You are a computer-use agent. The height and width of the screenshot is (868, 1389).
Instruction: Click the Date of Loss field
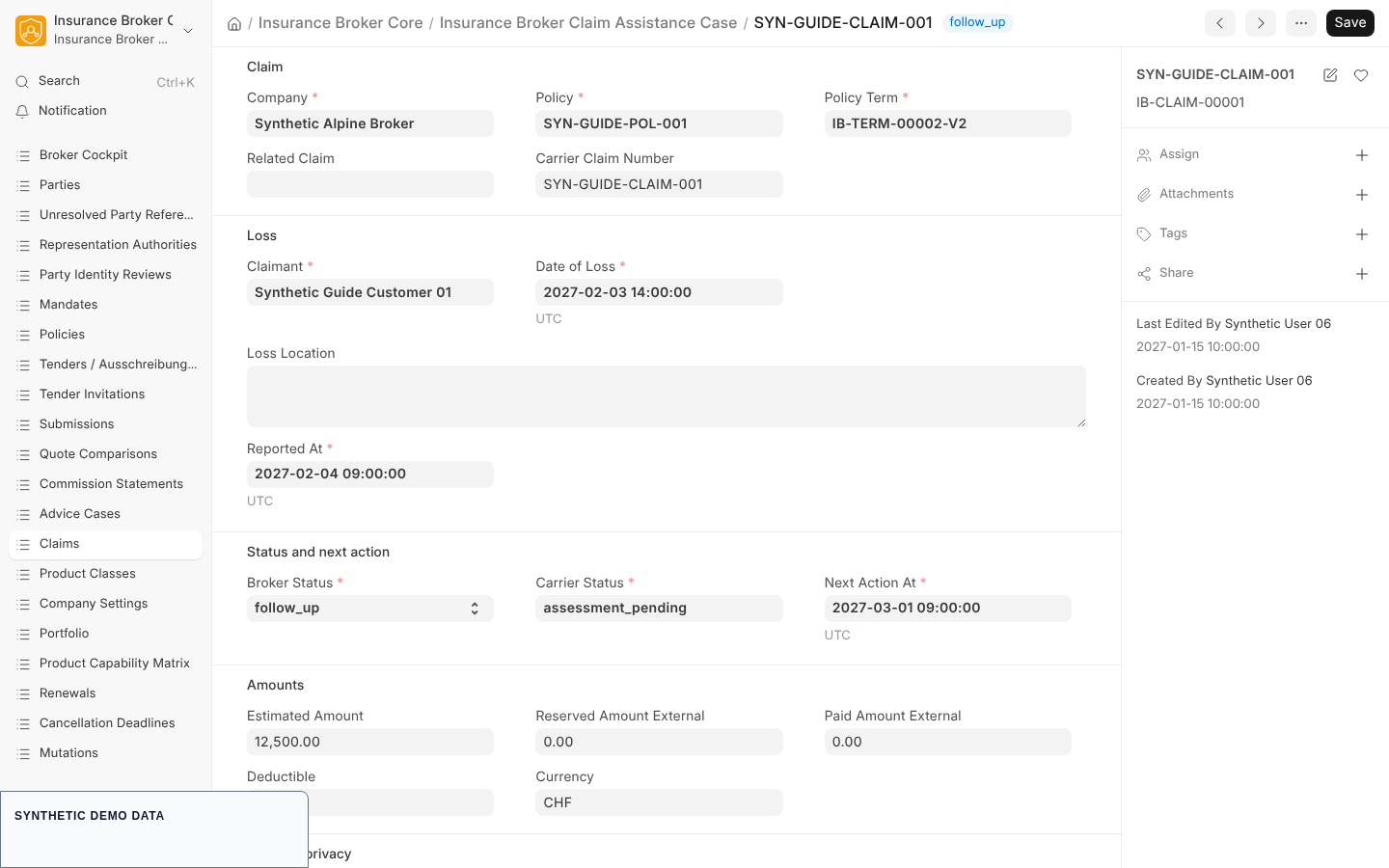(x=659, y=292)
